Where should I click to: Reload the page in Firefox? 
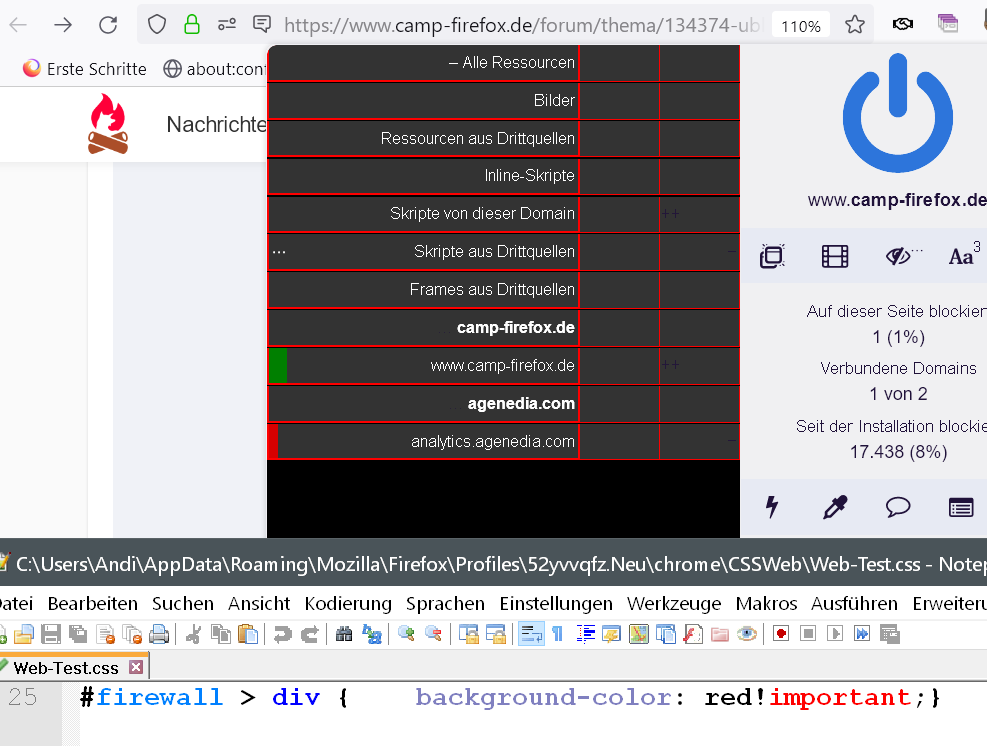pyautogui.click(x=108, y=25)
